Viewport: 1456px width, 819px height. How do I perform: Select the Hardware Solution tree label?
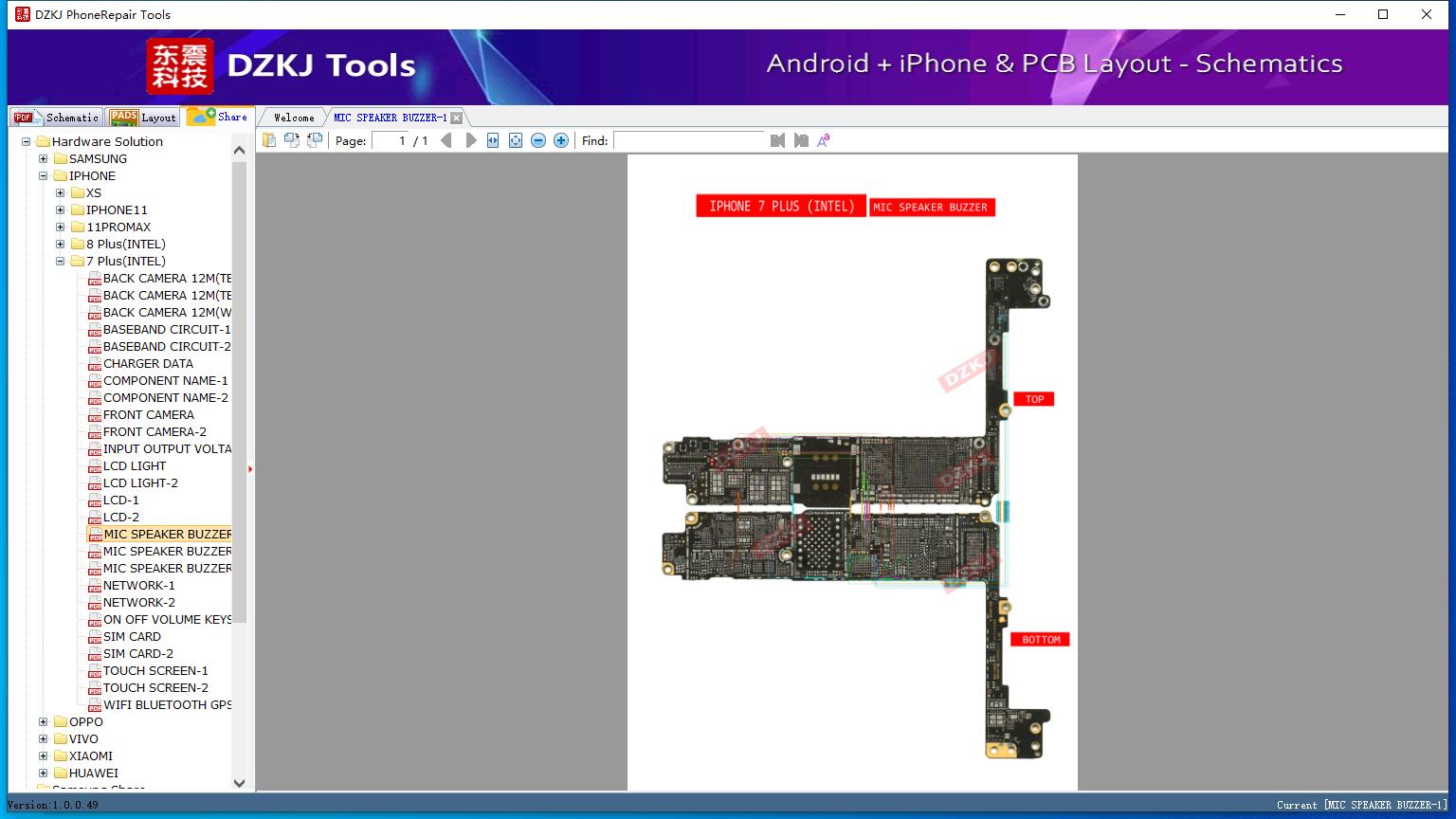click(x=107, y=142)
